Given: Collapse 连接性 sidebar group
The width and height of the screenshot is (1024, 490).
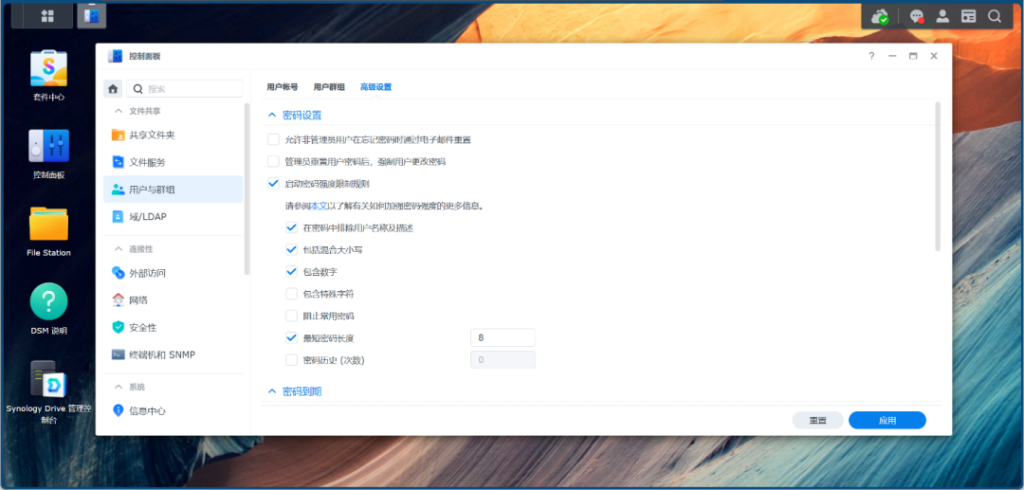Looking at the screenshot, I should click(118, 249).
